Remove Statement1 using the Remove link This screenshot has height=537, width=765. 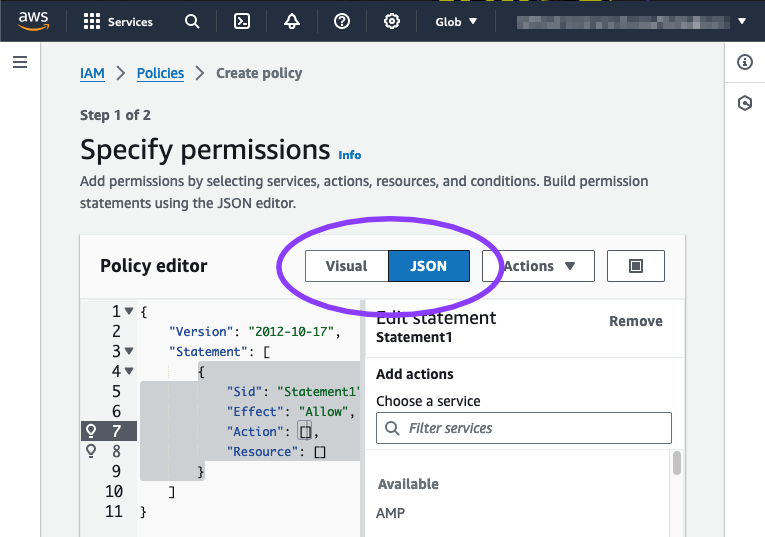(x=636, y=321)
